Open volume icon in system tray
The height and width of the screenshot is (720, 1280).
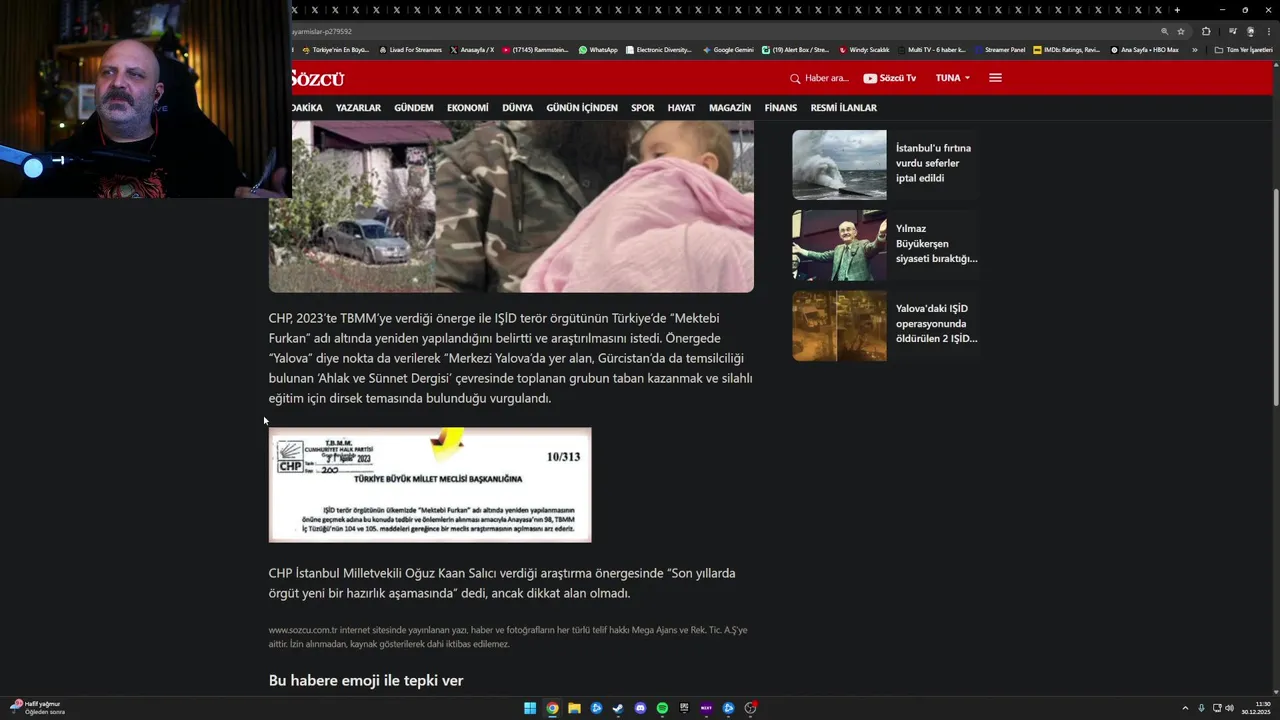point(1229,708)
